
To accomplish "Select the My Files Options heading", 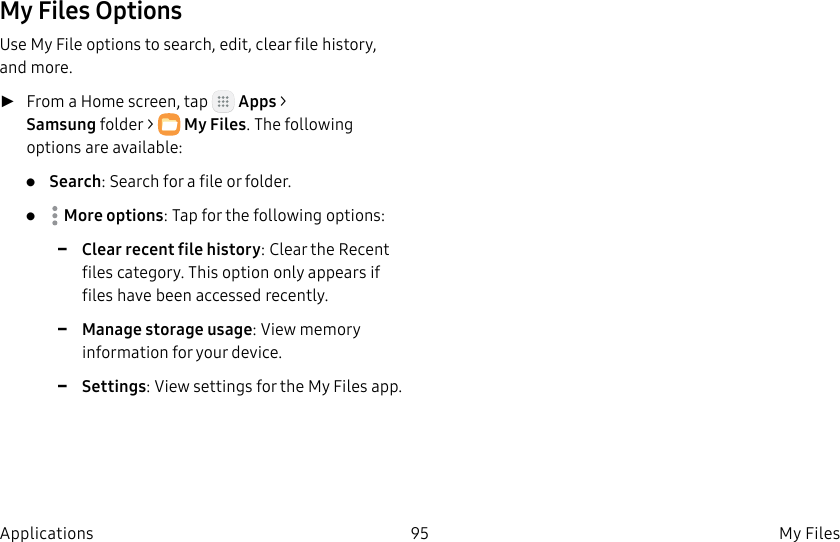I will [91, 12].
